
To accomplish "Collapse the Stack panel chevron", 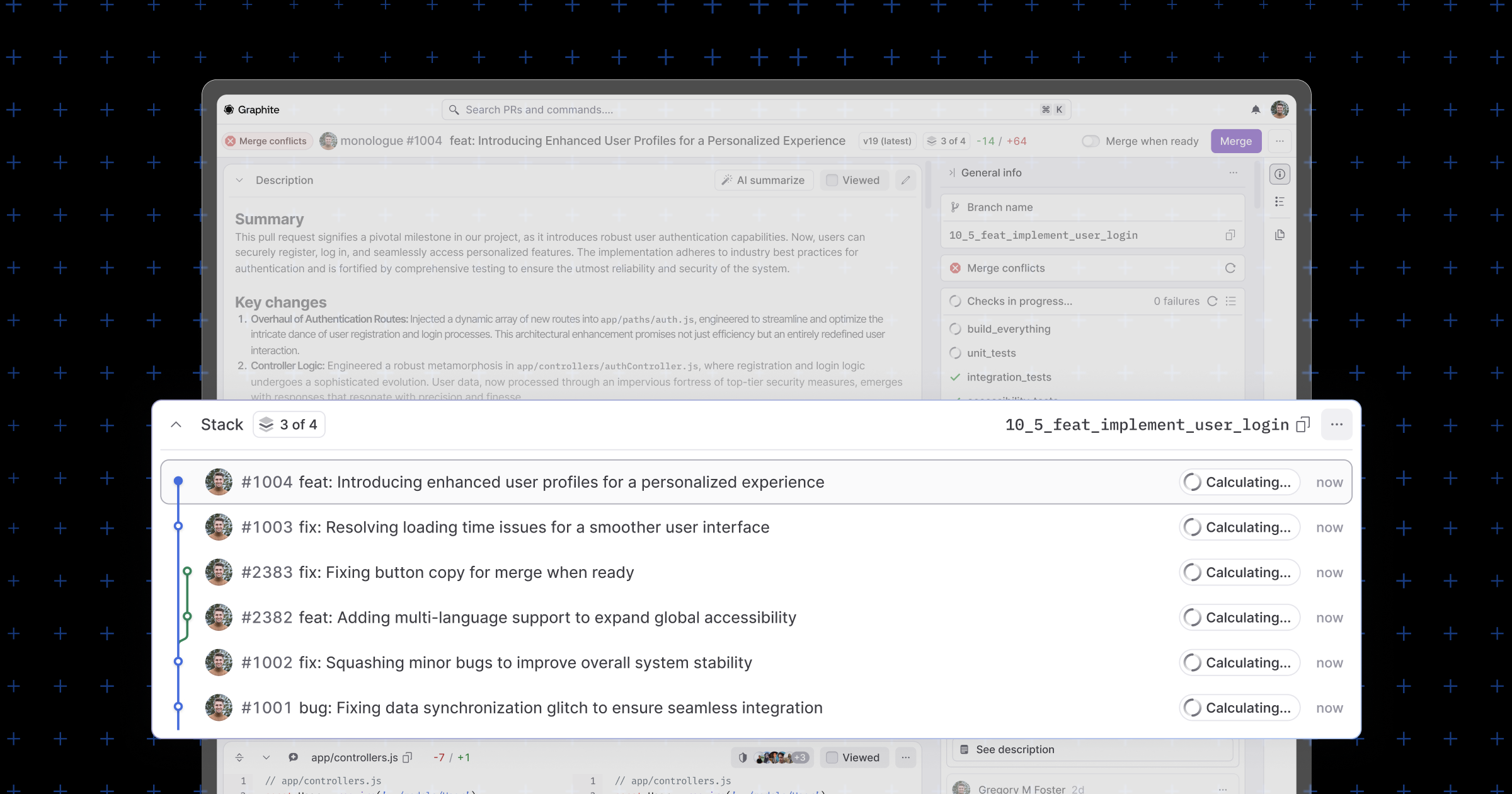I will point(176,424).
